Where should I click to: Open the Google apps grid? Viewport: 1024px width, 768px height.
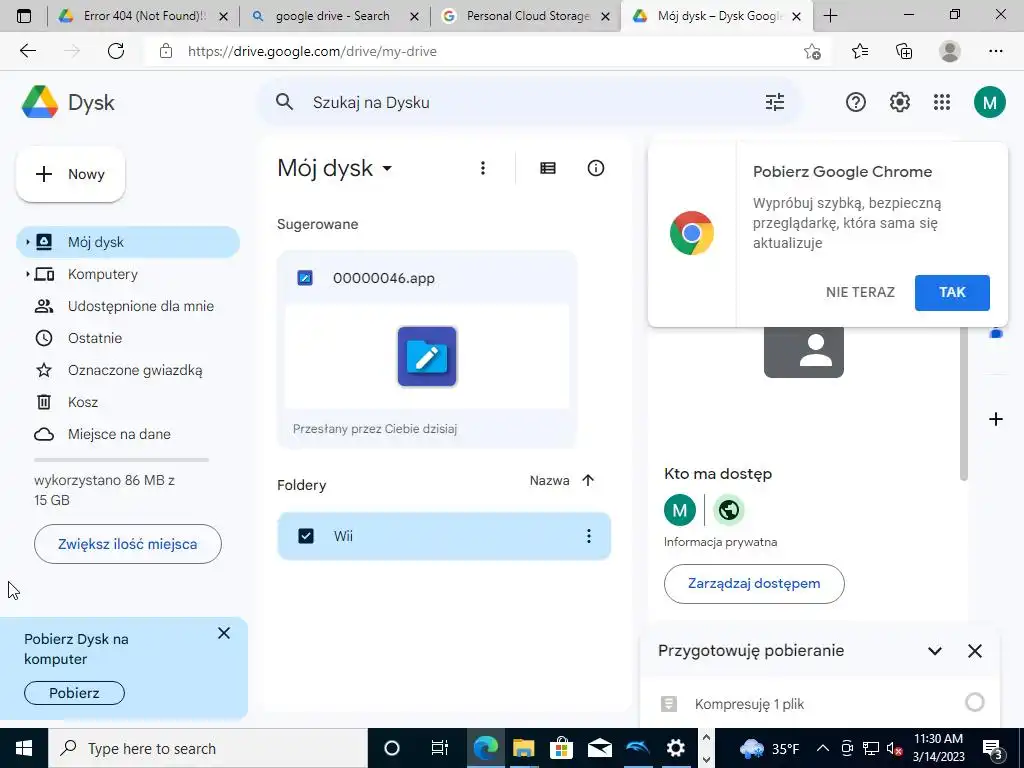(942, 102)
